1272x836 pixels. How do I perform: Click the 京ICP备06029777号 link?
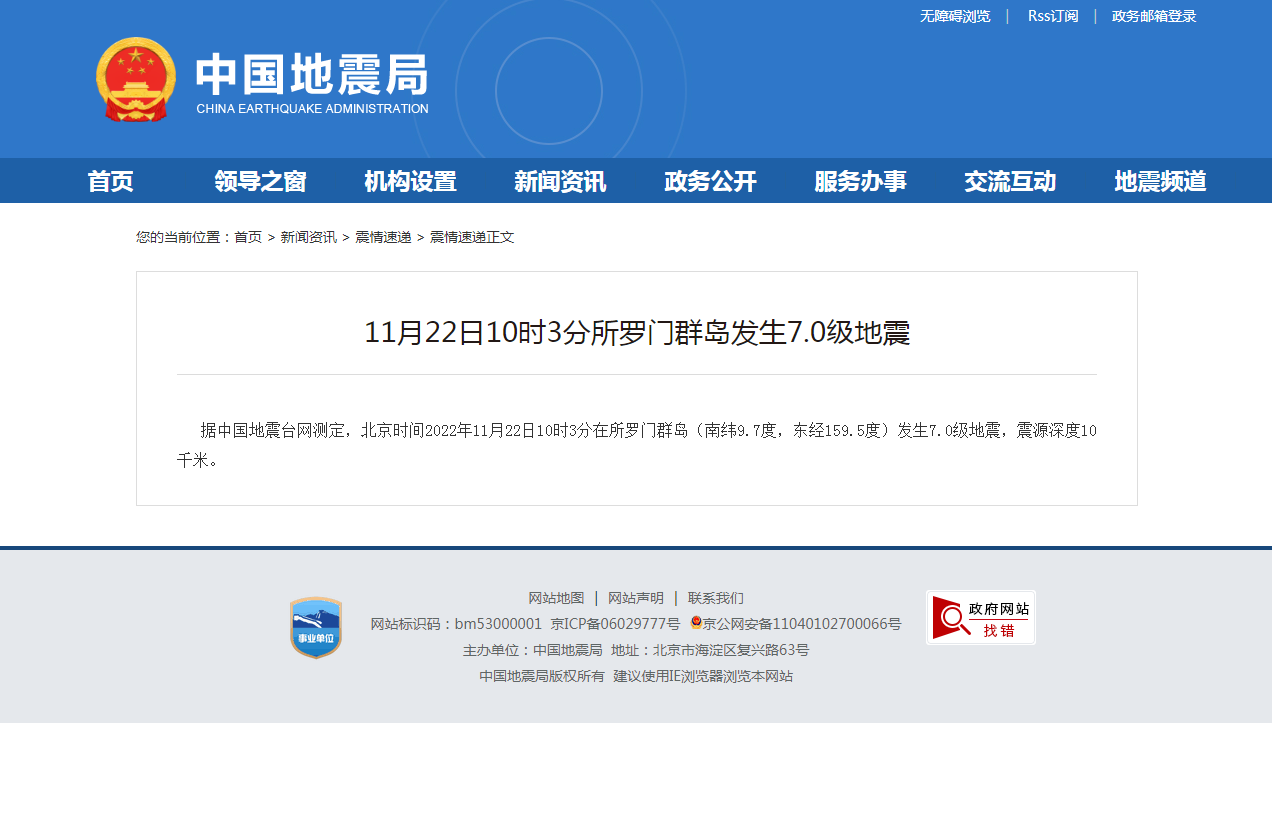615,624
